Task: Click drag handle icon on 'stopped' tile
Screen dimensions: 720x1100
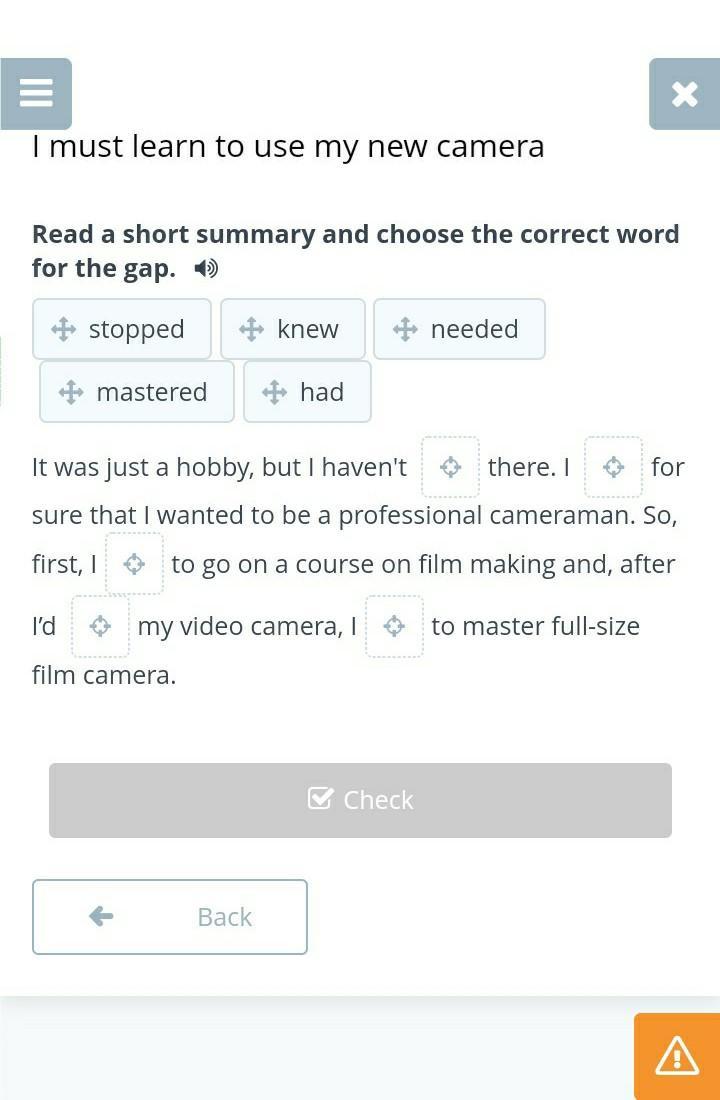Action: (x=63, y=329)
